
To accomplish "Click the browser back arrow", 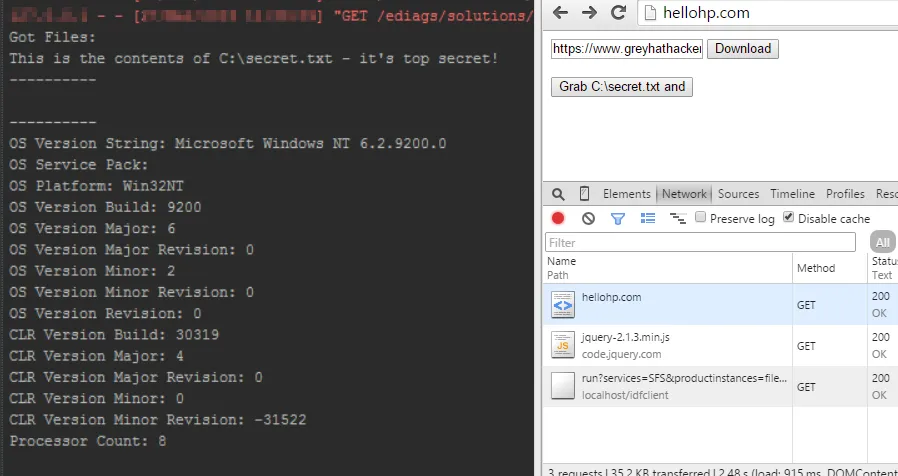I will [561, 13].
